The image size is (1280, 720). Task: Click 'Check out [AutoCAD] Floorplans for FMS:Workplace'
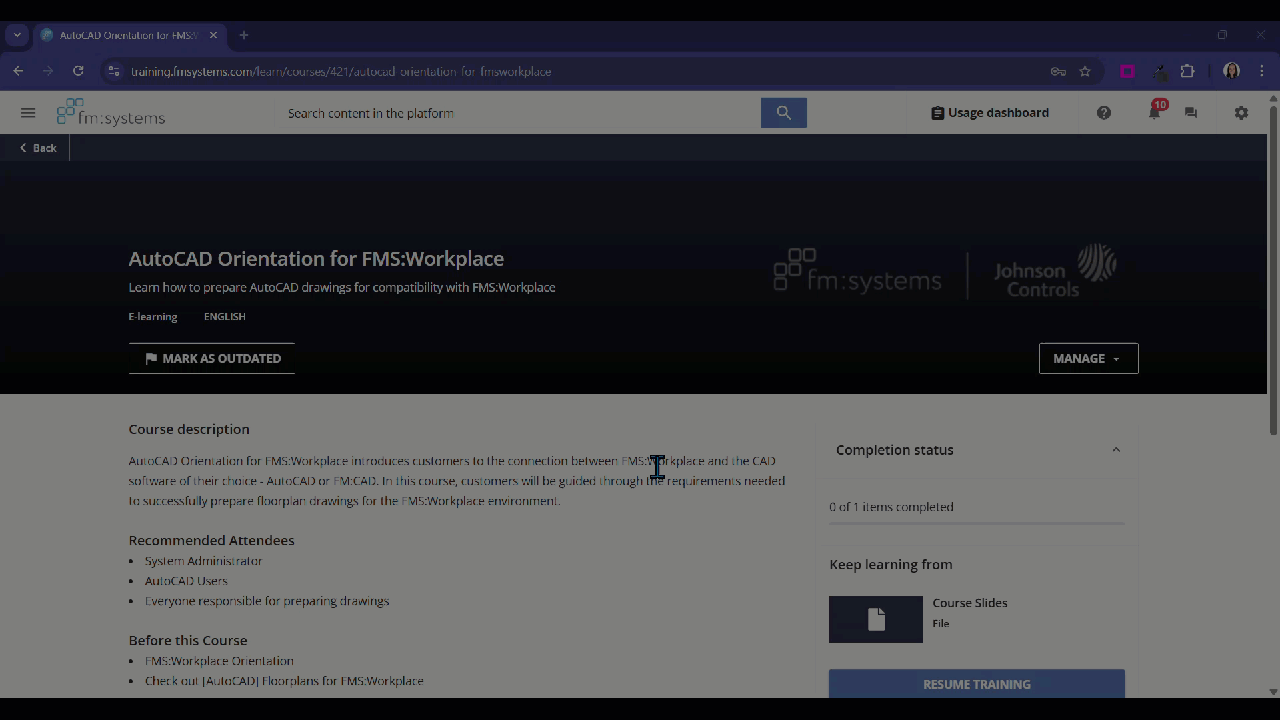[x=284, y=681]
